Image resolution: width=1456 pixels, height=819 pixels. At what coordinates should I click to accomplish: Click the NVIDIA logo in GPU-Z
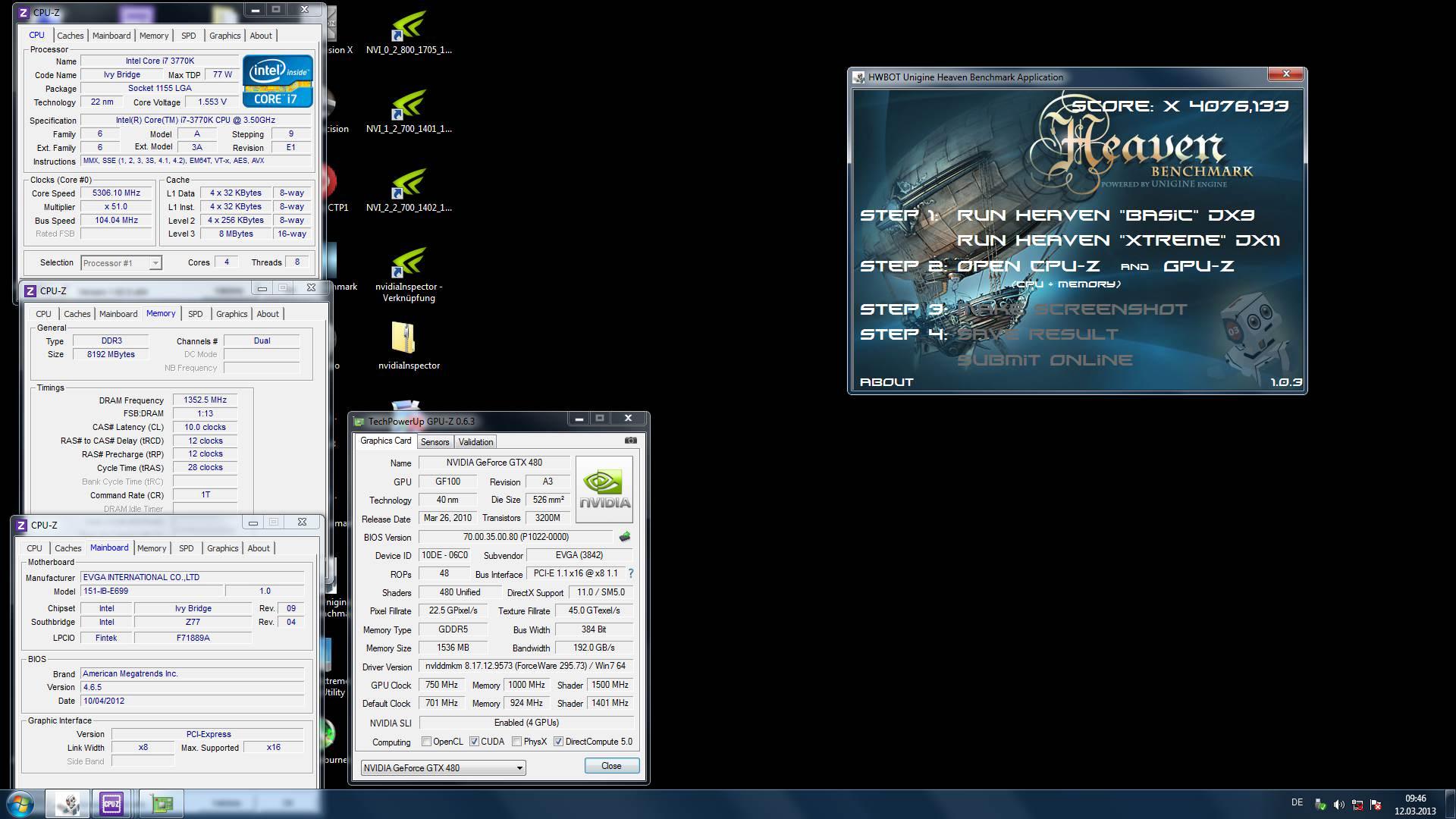(x=604, y=489)
